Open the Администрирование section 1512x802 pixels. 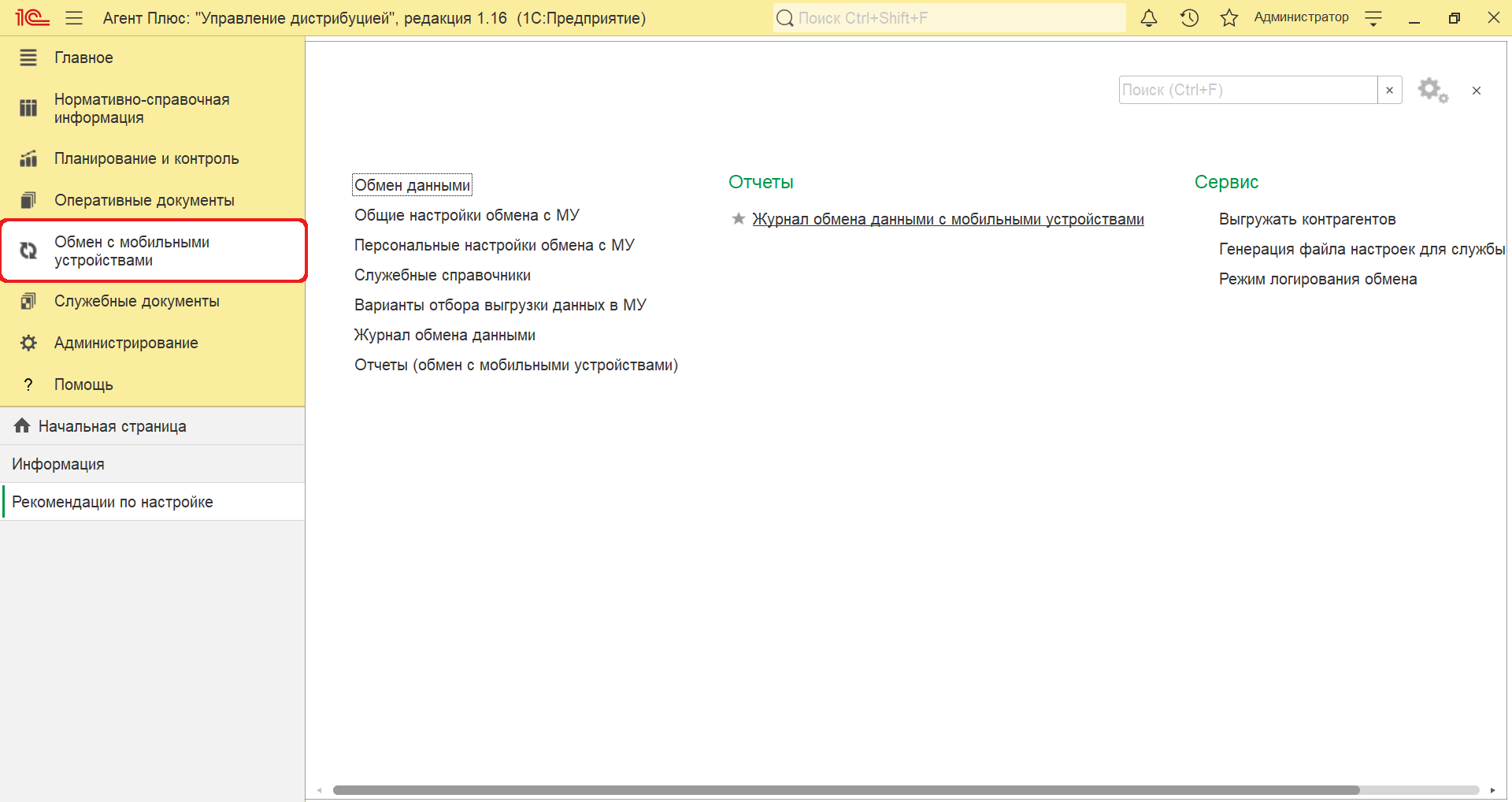[x=126, y=343]
